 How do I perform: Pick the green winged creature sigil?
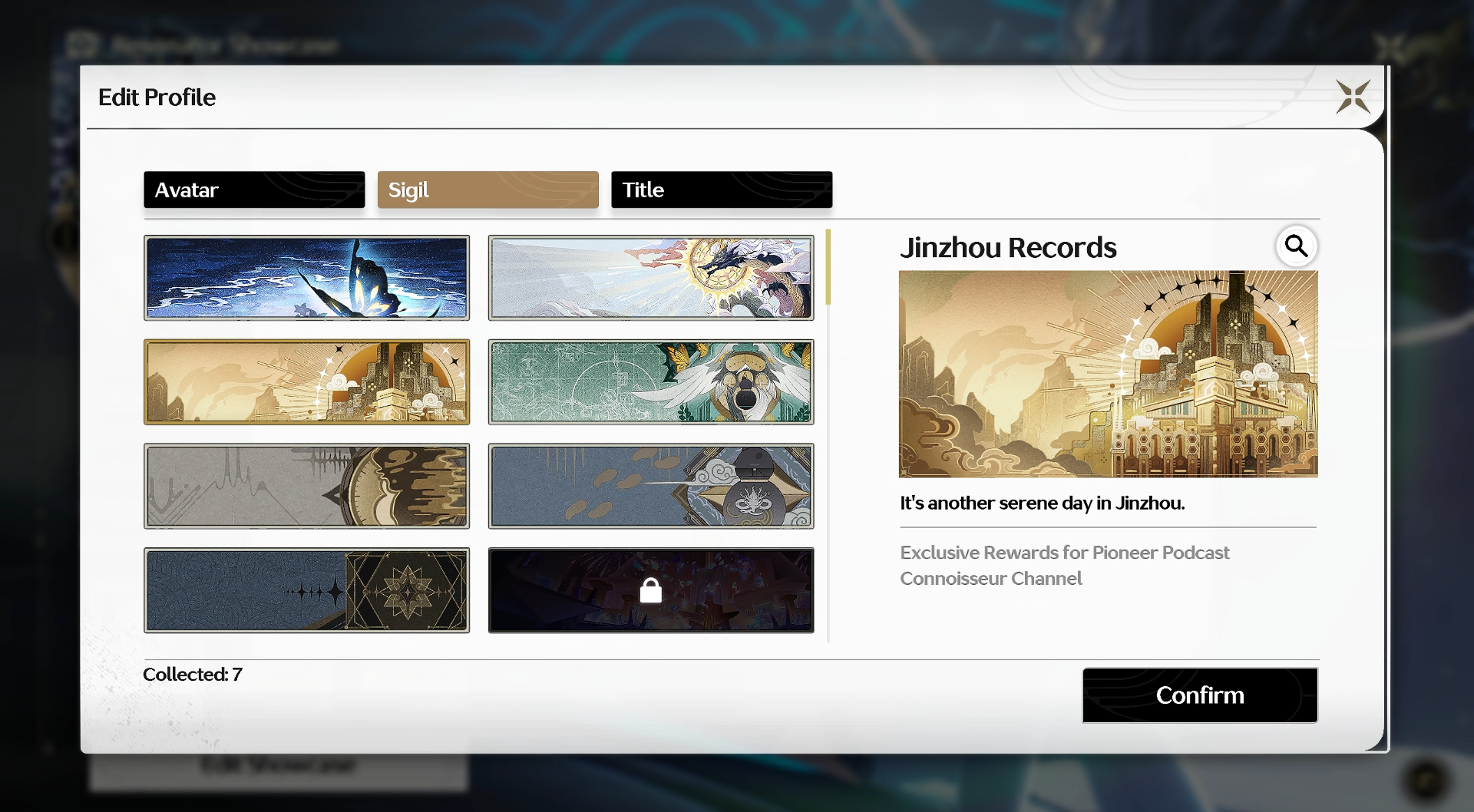tap(651, 382)
